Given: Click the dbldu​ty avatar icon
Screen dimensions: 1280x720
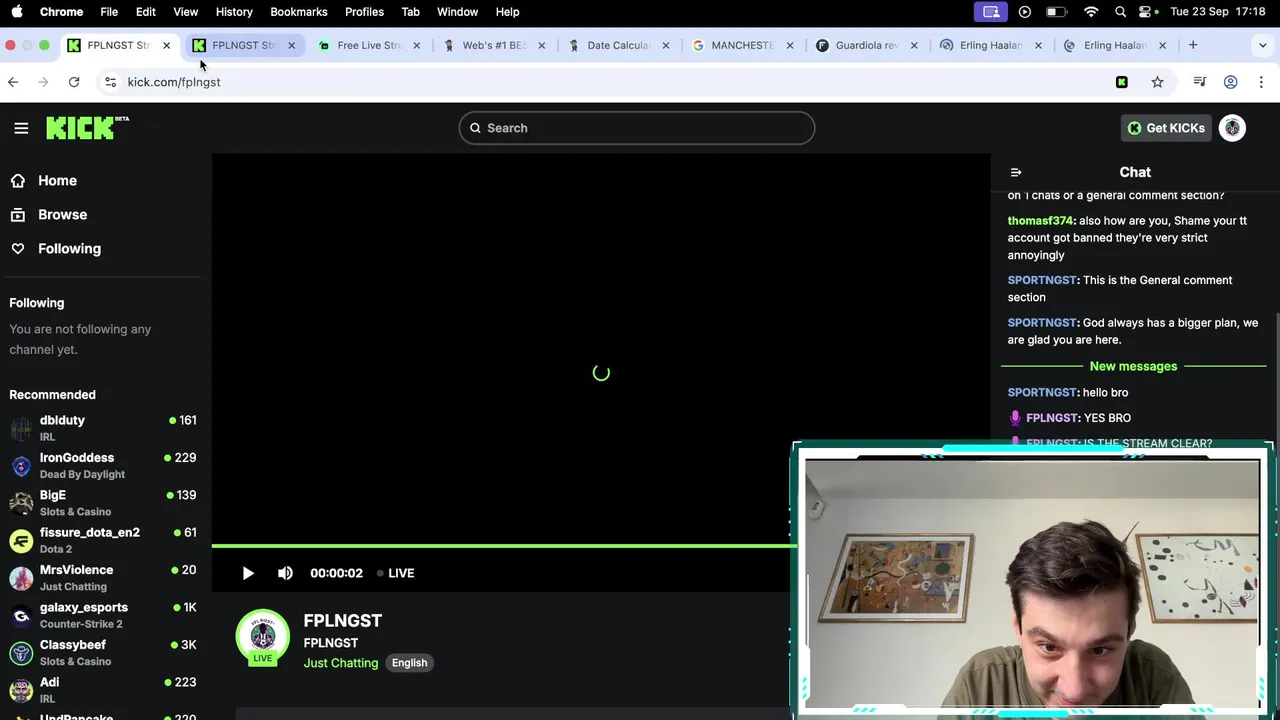Looking at the screenshot, I should pos(21,428).
